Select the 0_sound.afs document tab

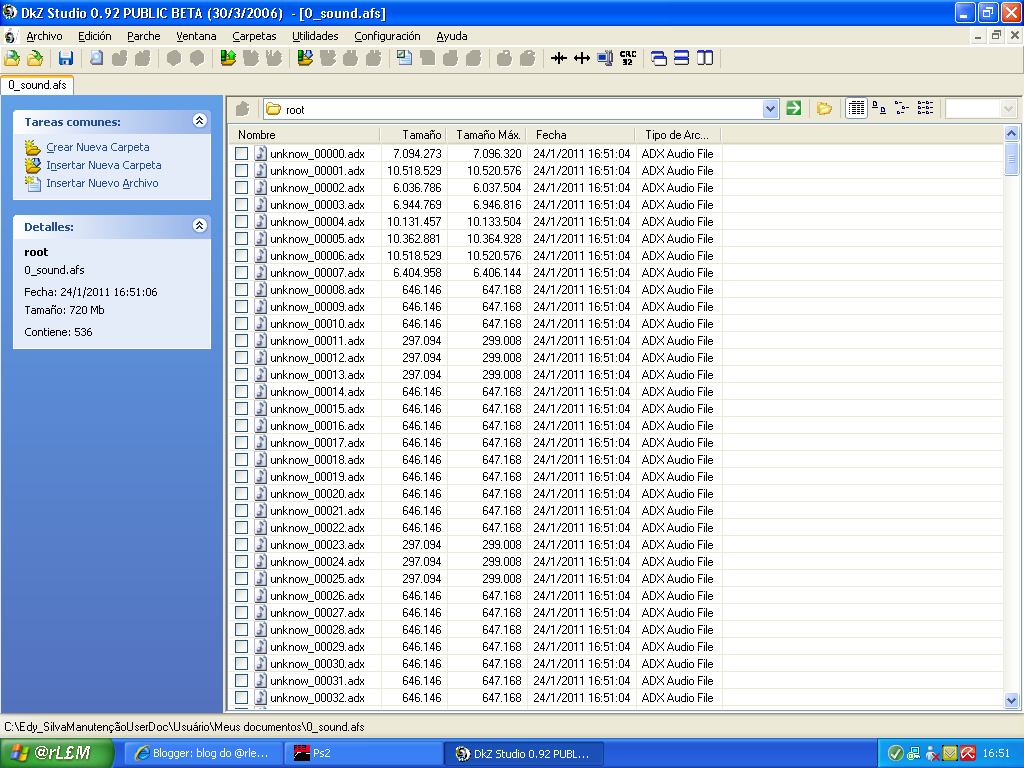[37, 85]
